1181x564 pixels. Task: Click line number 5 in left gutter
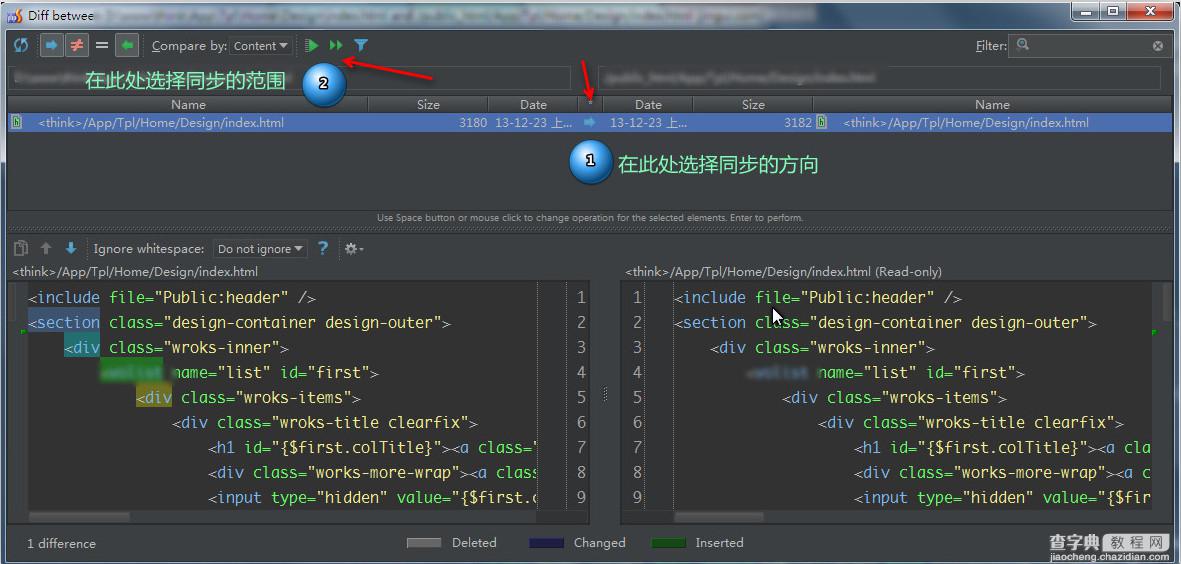pos(581,398)
